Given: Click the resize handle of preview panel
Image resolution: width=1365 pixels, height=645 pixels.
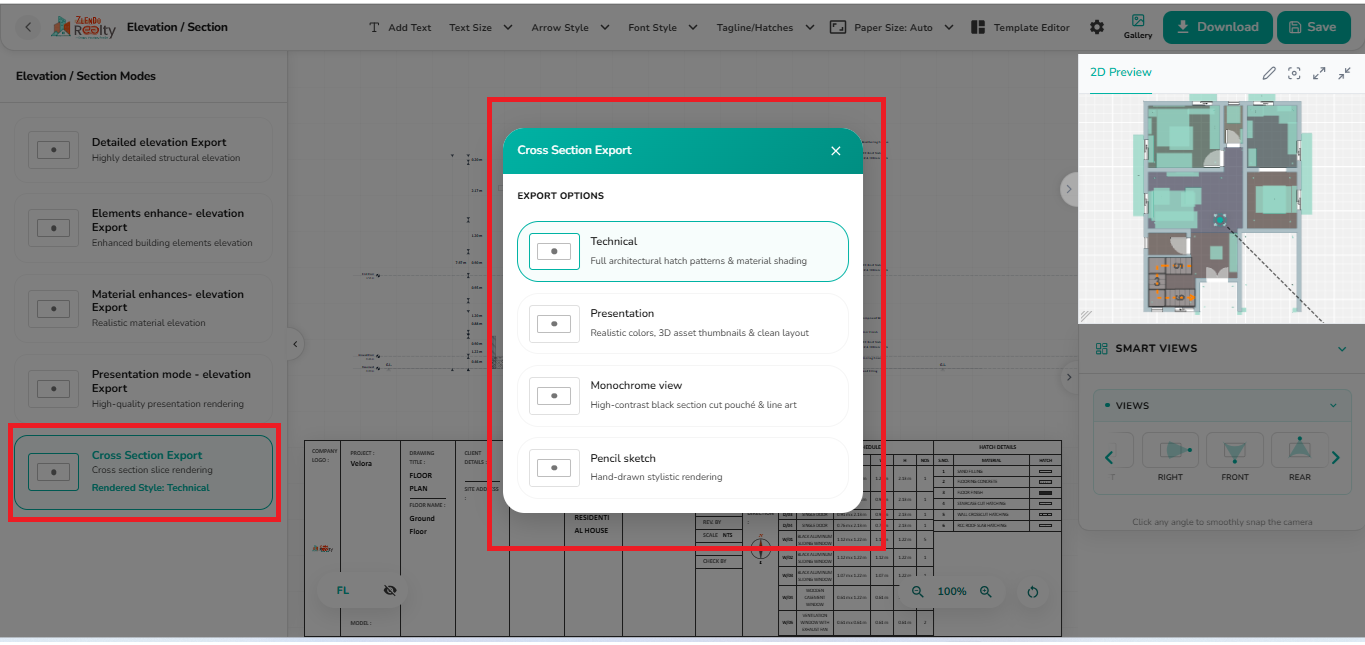Looking at the screenshot, I should [x=1086, y=316].
